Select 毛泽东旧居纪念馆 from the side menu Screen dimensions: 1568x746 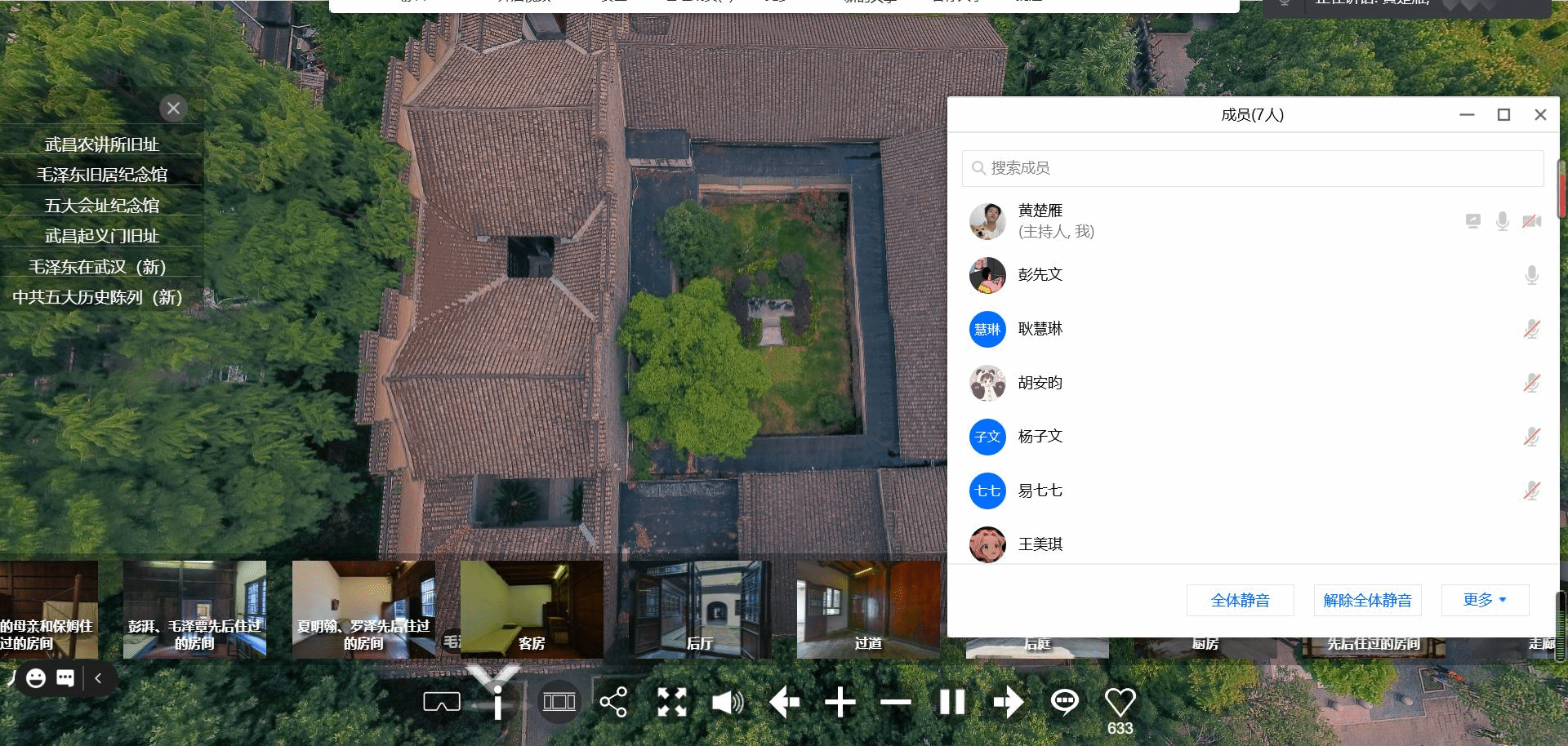102,175
